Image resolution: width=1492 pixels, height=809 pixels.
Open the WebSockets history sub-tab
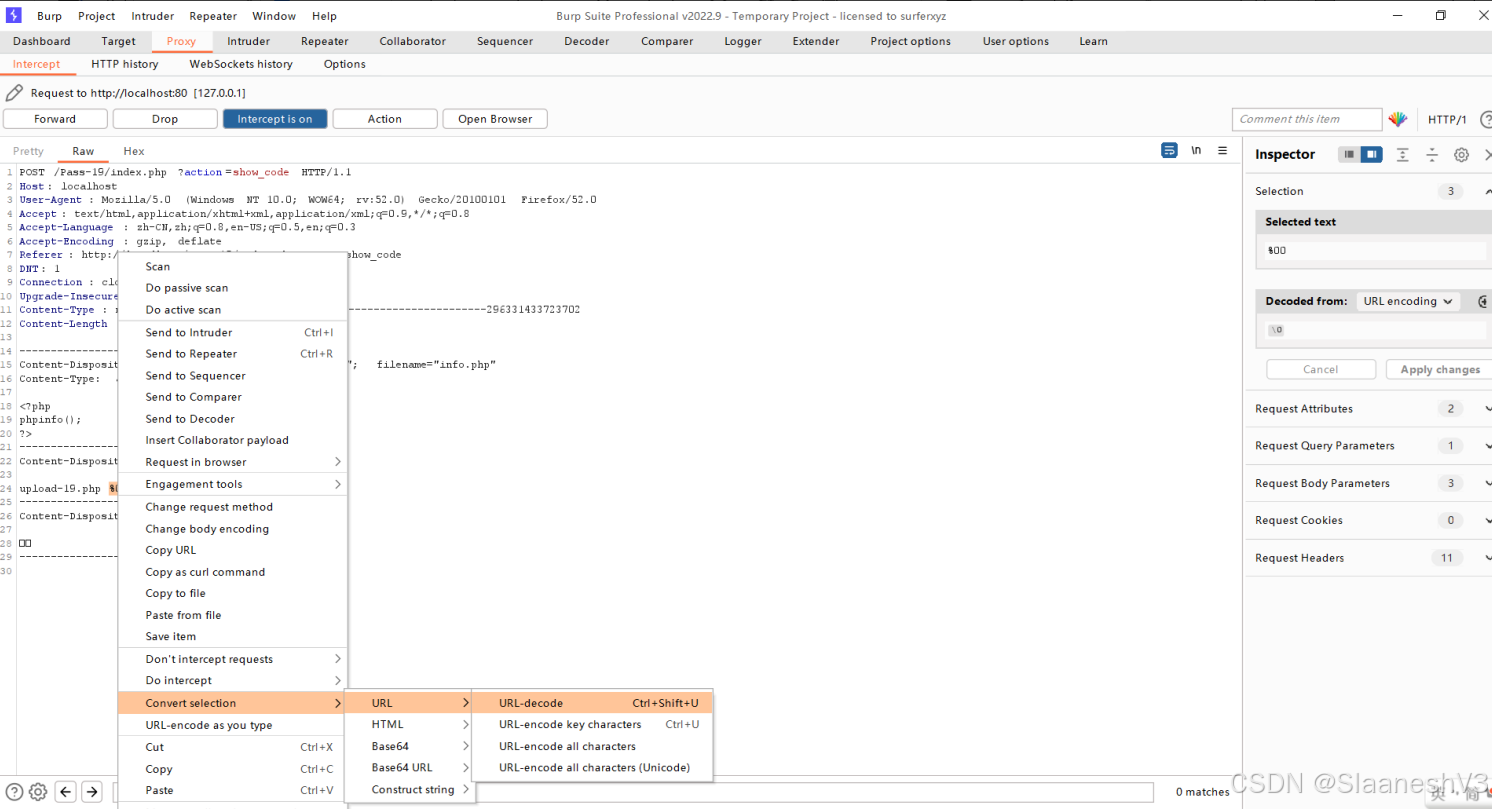[241, 64]
